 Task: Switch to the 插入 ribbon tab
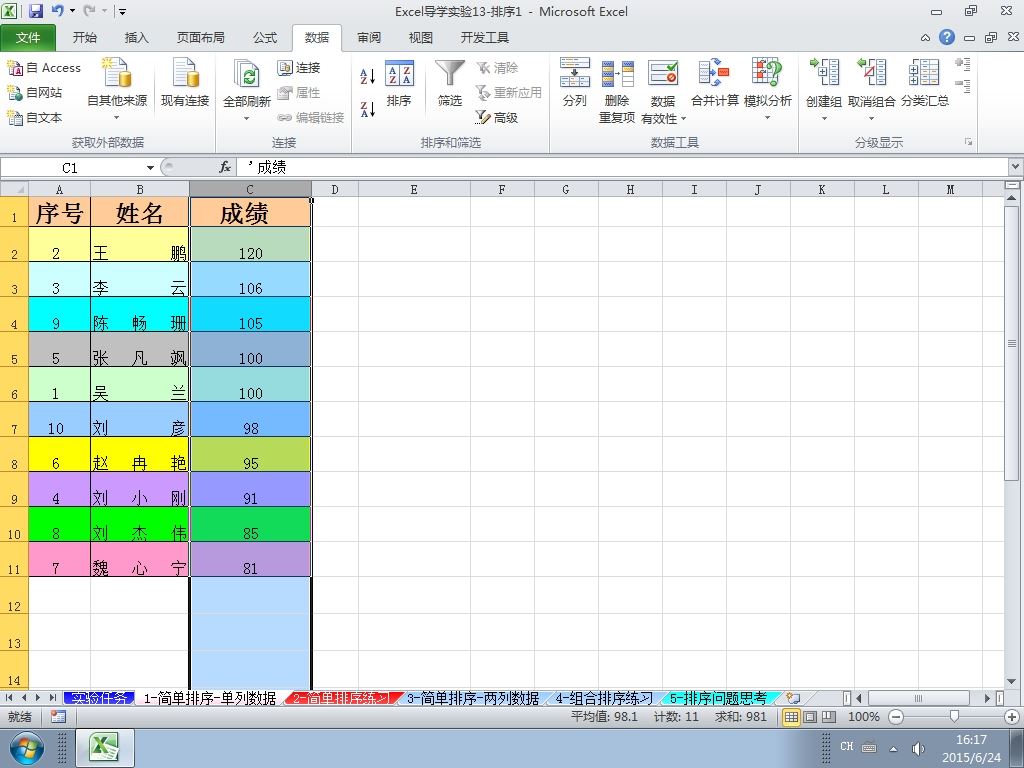point(136,38)
